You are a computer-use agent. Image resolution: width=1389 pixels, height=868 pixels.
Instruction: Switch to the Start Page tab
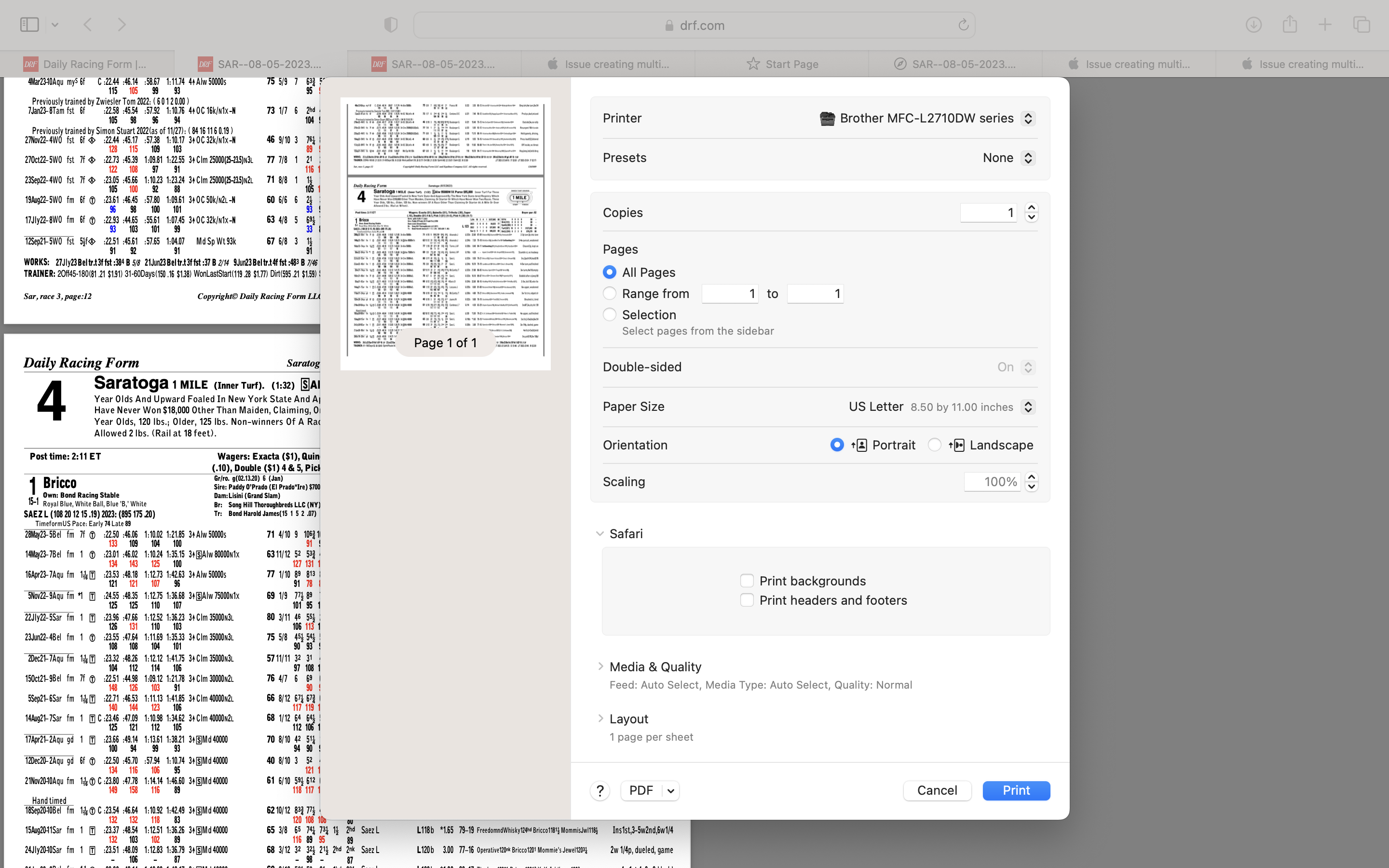pos(782,64)
